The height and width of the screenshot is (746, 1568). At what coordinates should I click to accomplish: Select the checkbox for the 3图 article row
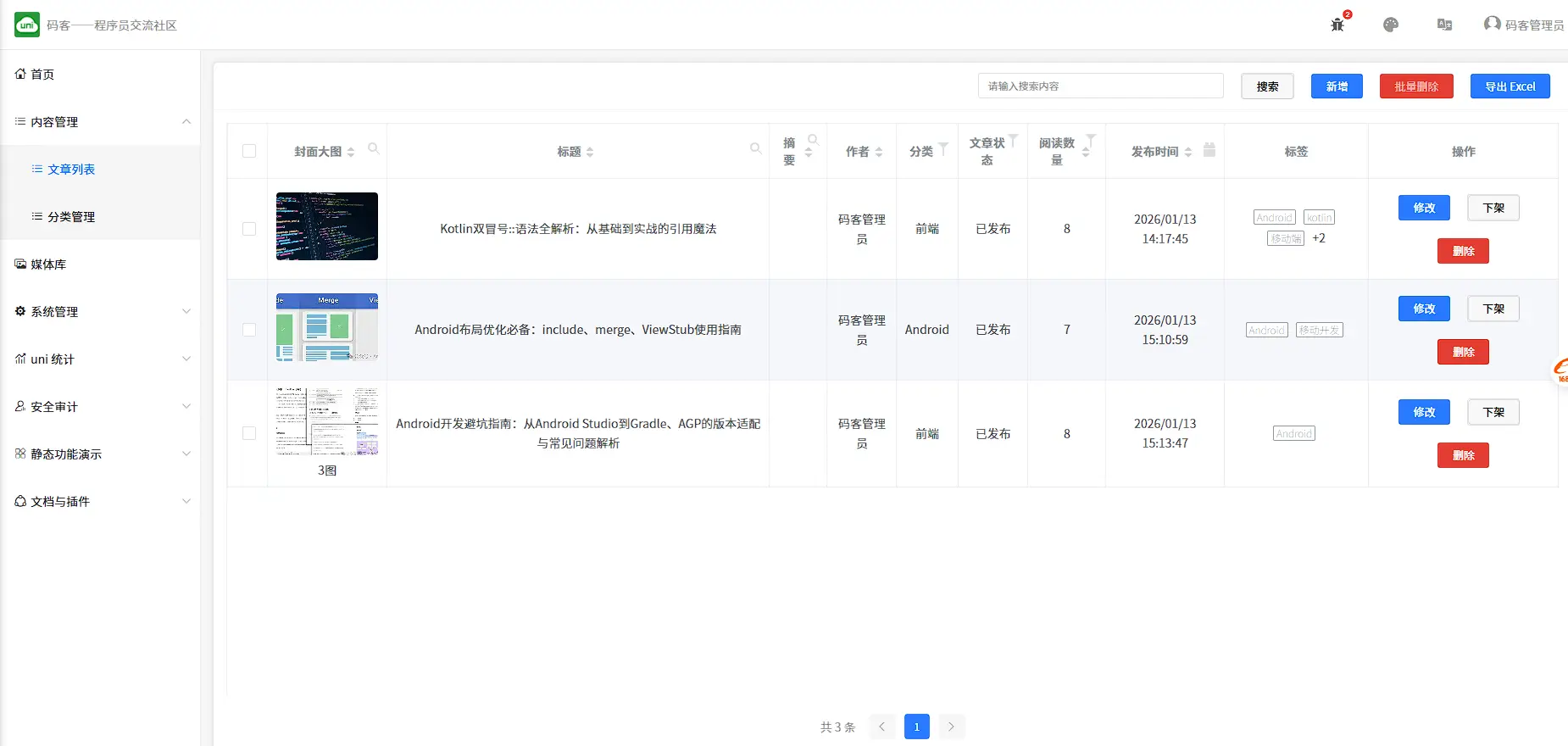coord(249,433)
